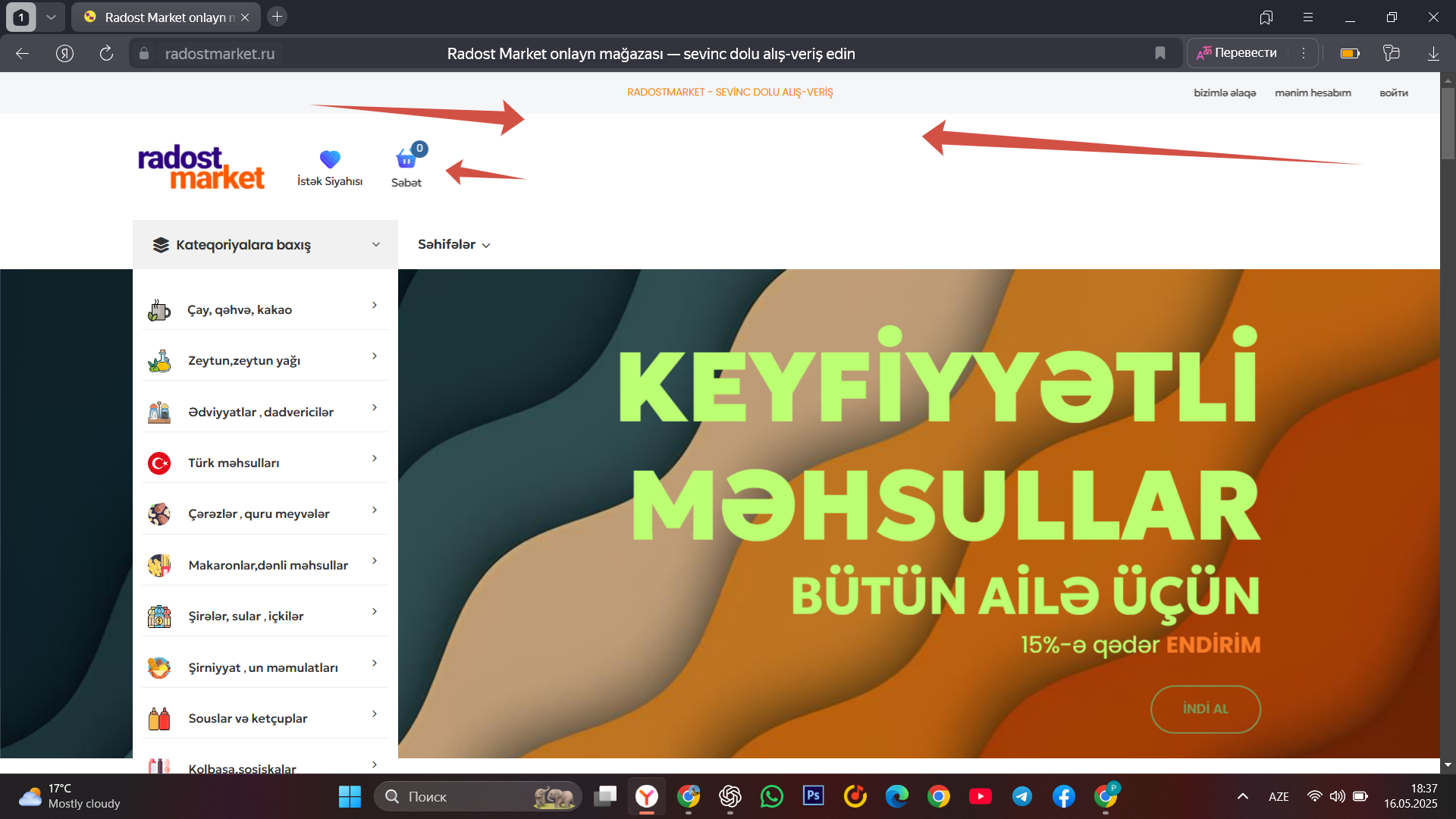1456x819 pixels.
Task: Expand the Kateqoriyalara baxış dropdown
Action: click(265, 244)
